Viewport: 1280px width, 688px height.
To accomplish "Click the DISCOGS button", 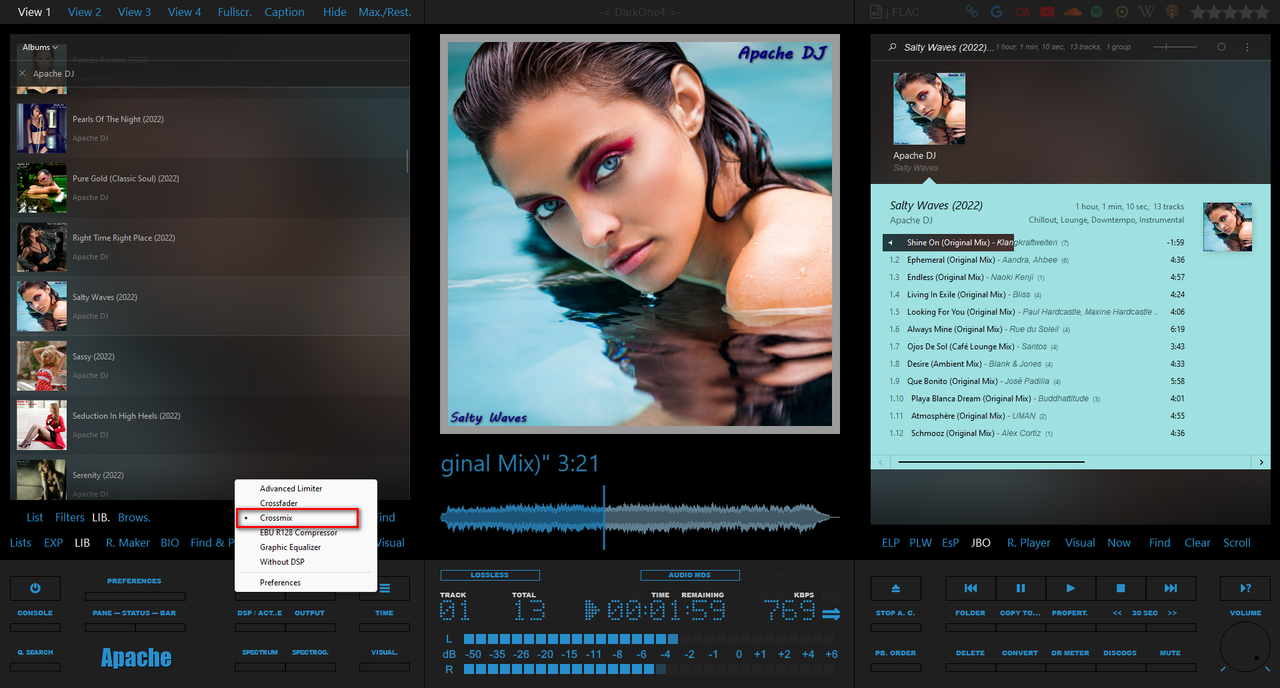I will [1120, 653].
